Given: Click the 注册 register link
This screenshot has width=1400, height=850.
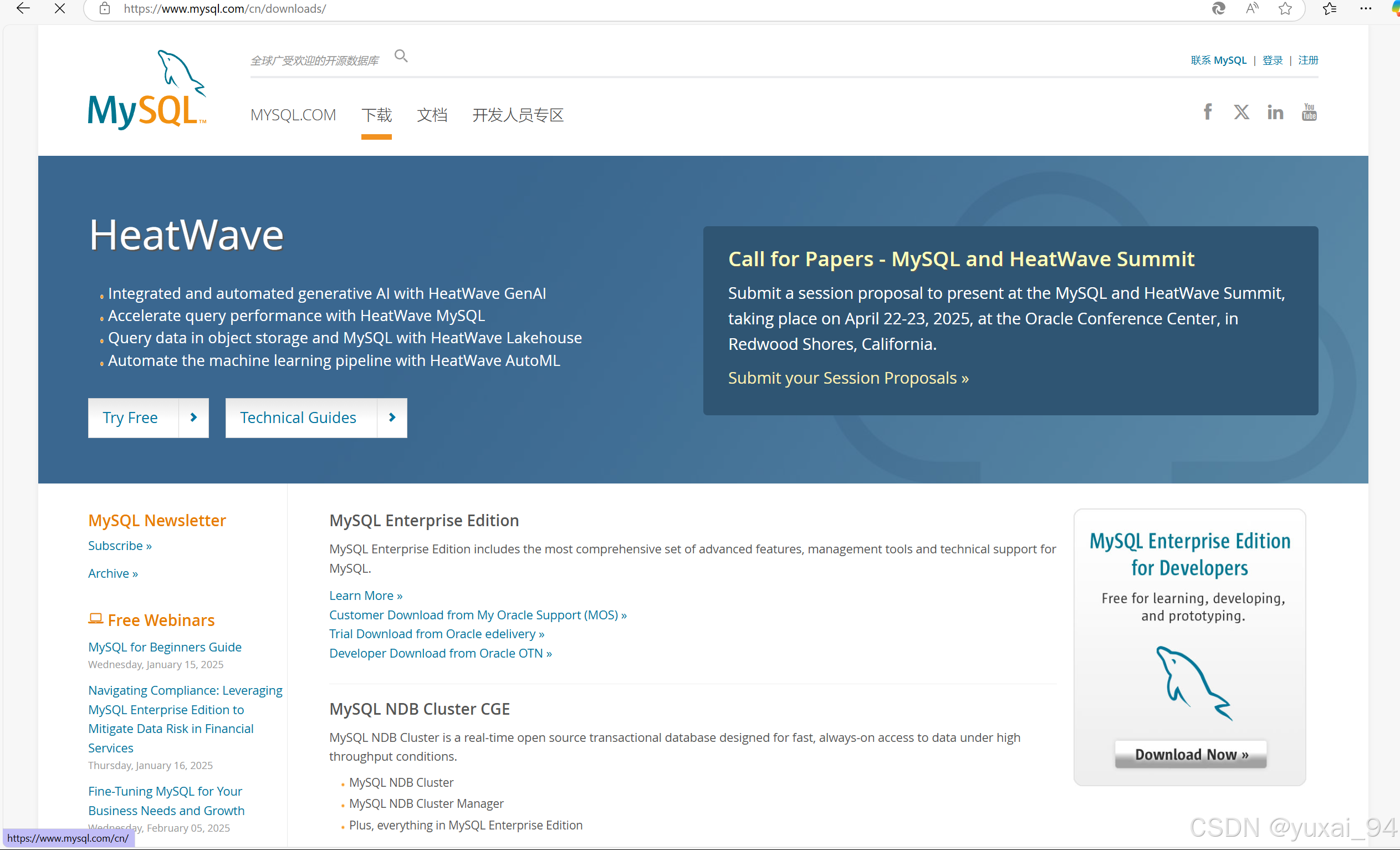Looking at the screenshot, I should (x=1308, y=60).
